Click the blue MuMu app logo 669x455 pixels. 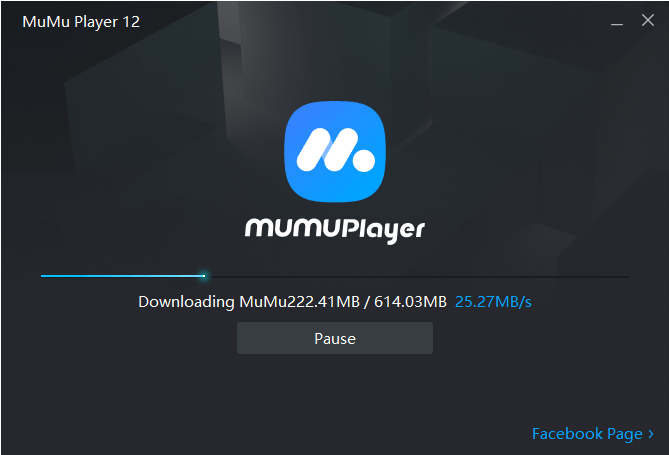[335, 152]
